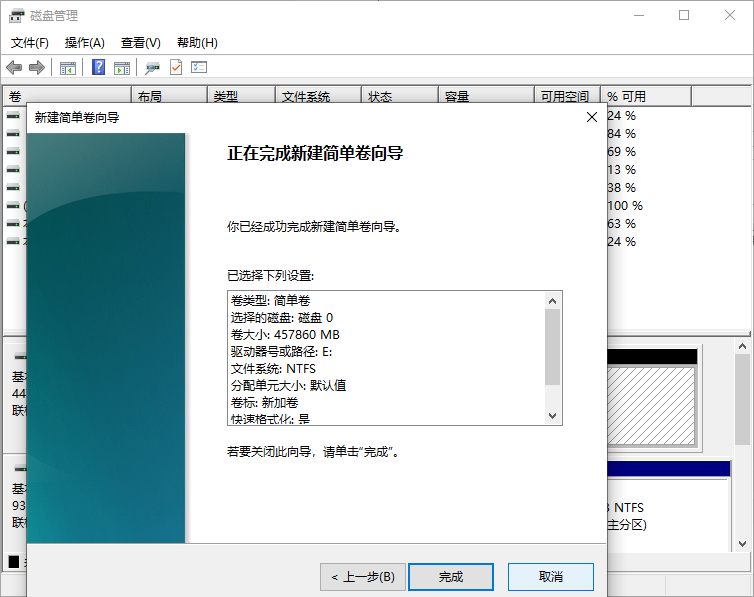Click the 可用空间 column header
The image size is (754, 597).
[x=567, y=96]
